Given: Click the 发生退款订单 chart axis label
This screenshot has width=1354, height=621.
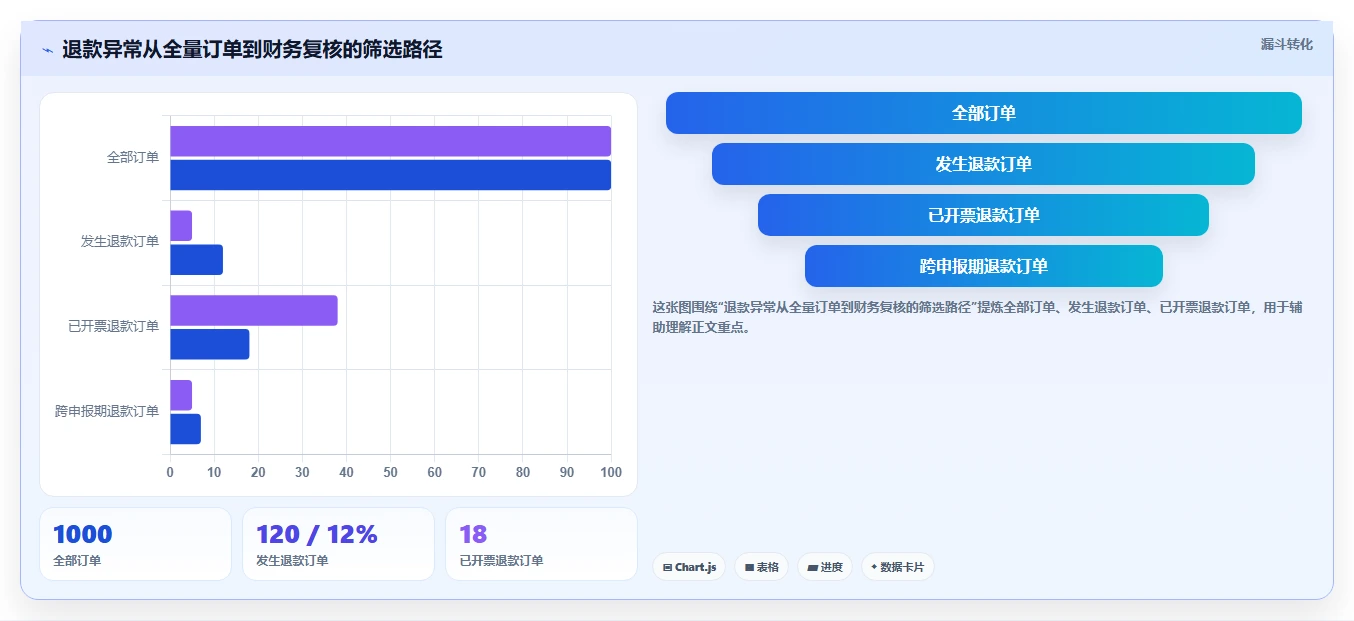Looking at the screenshot, I should tap(120, 242).
